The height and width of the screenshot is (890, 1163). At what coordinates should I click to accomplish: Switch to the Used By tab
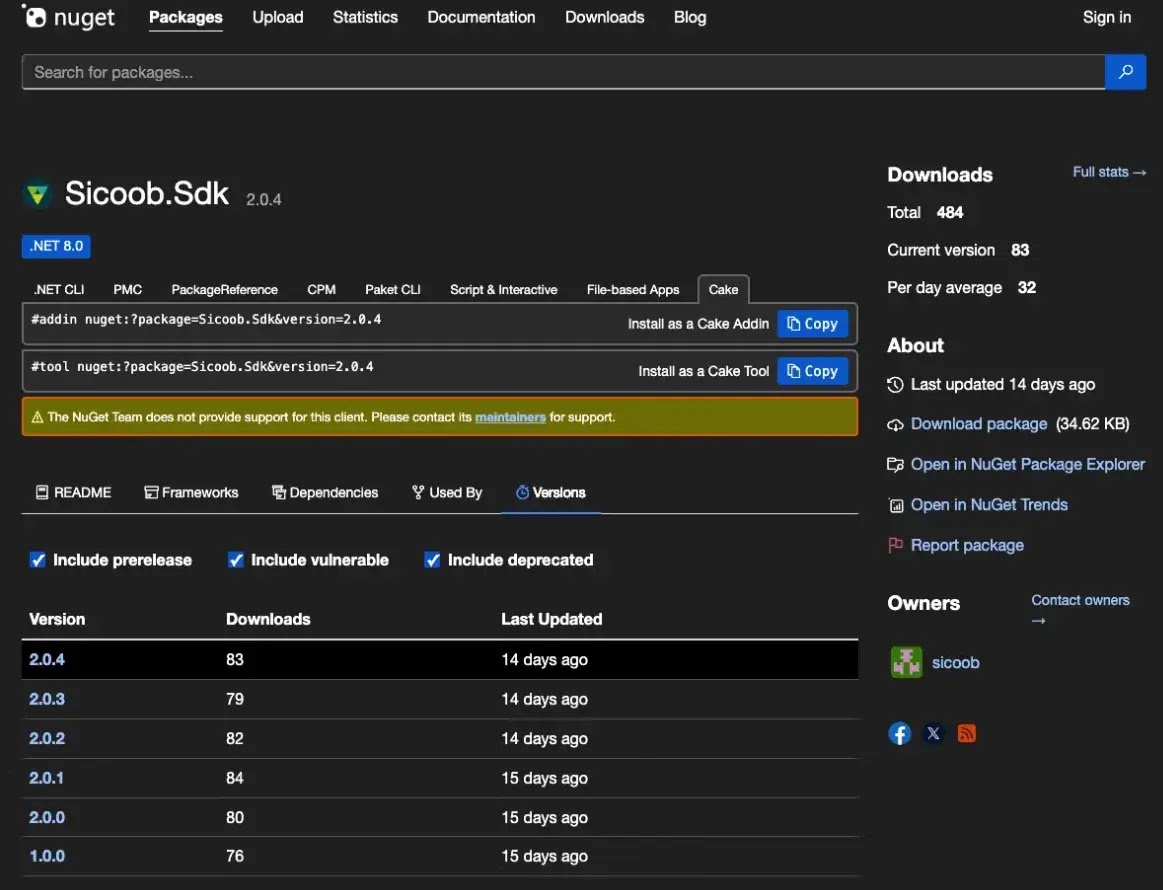pyautogui.click(x=447, y=492)
